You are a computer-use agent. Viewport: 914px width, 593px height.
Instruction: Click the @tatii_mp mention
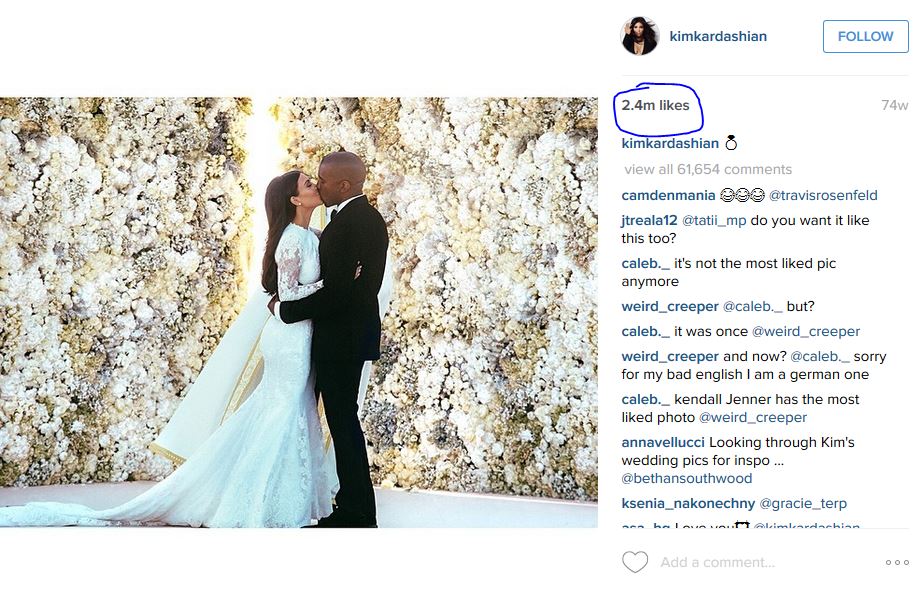[714, 220]
